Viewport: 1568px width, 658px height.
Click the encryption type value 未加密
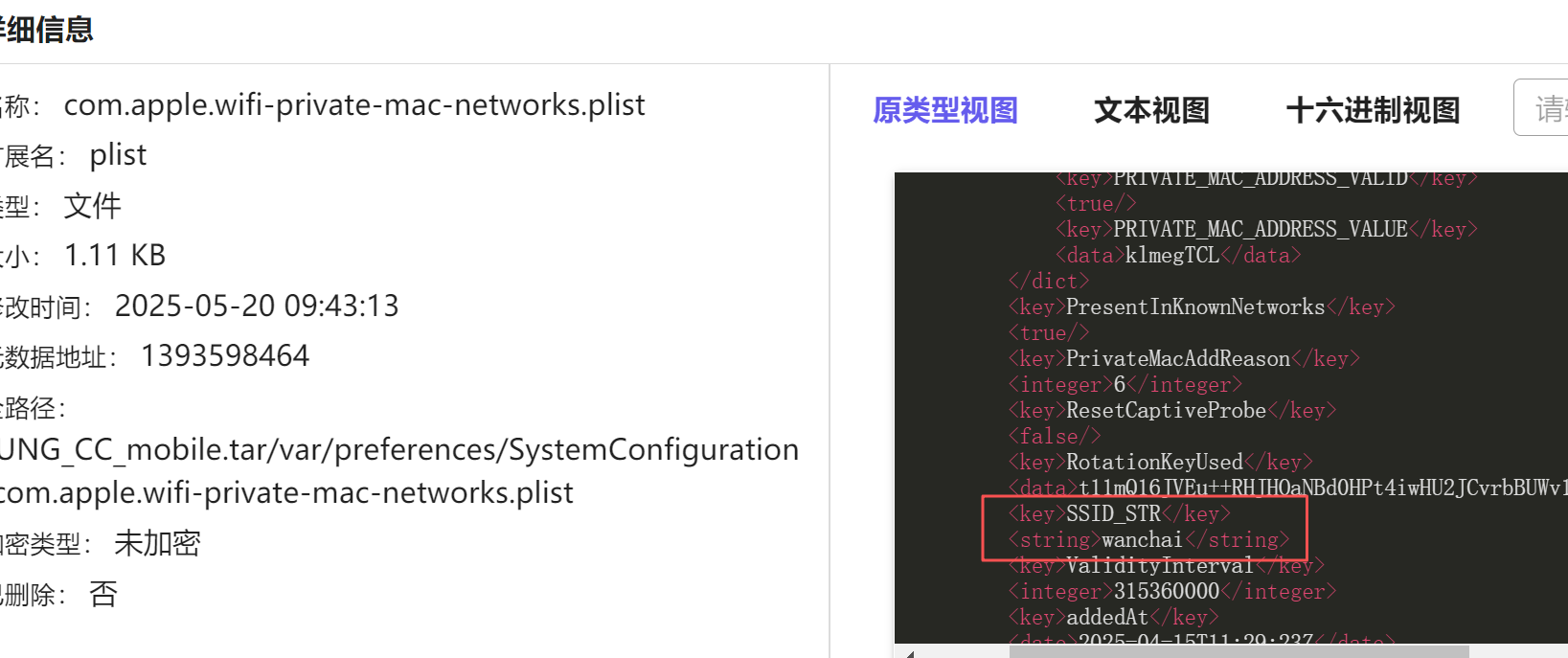tap(157, 543)
